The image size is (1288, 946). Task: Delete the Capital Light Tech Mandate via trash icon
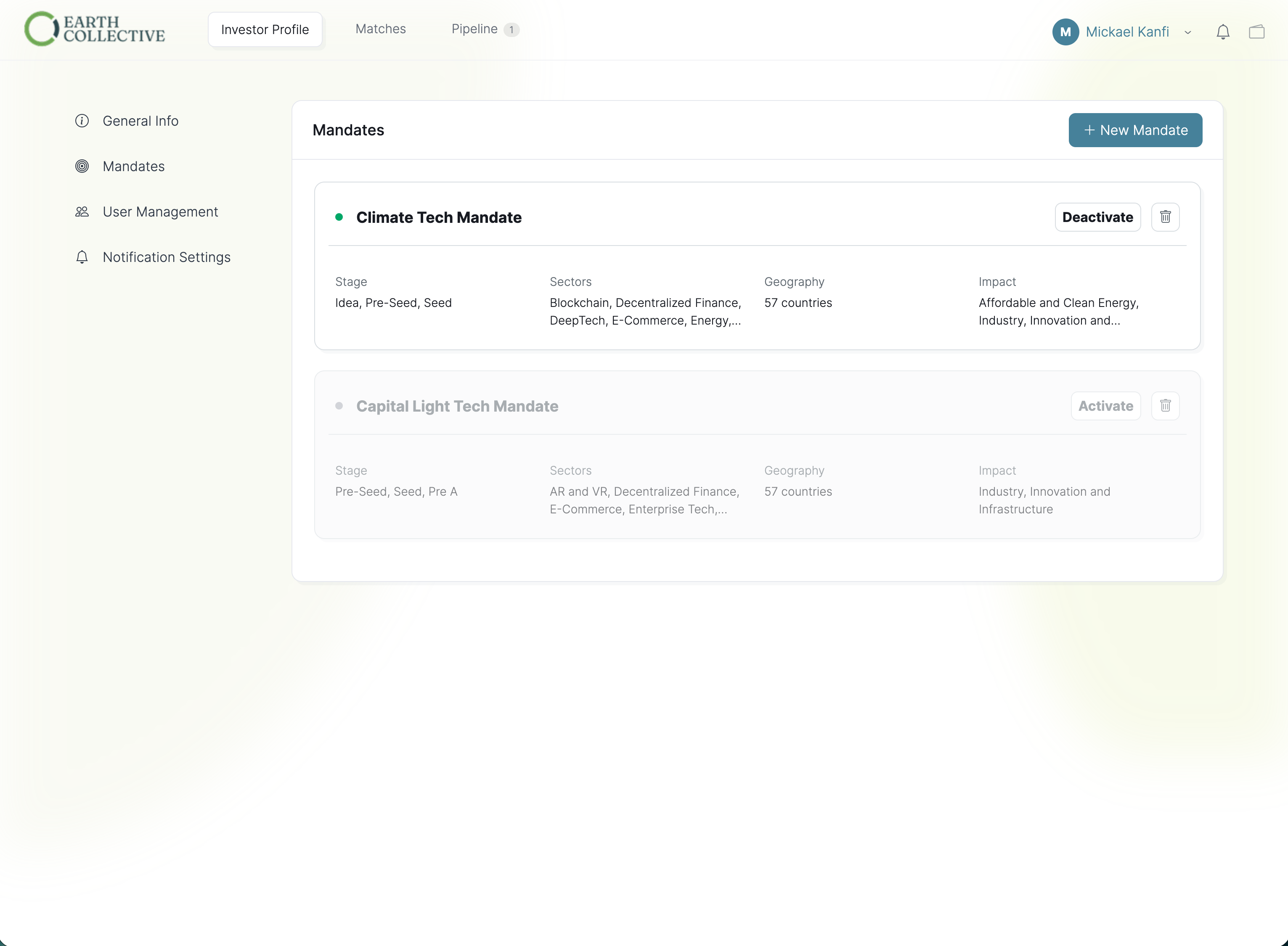(x=1166, y=405)
